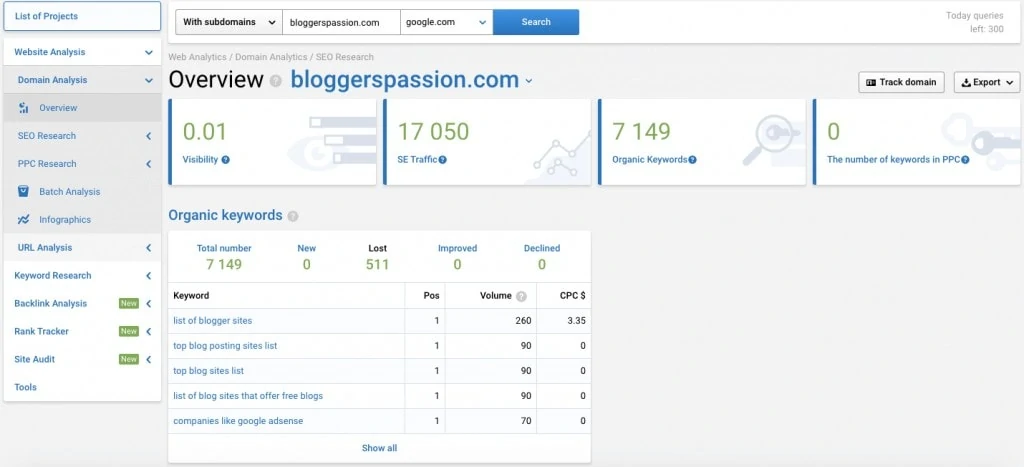Click Organic keywords section heading

(225, 216)
